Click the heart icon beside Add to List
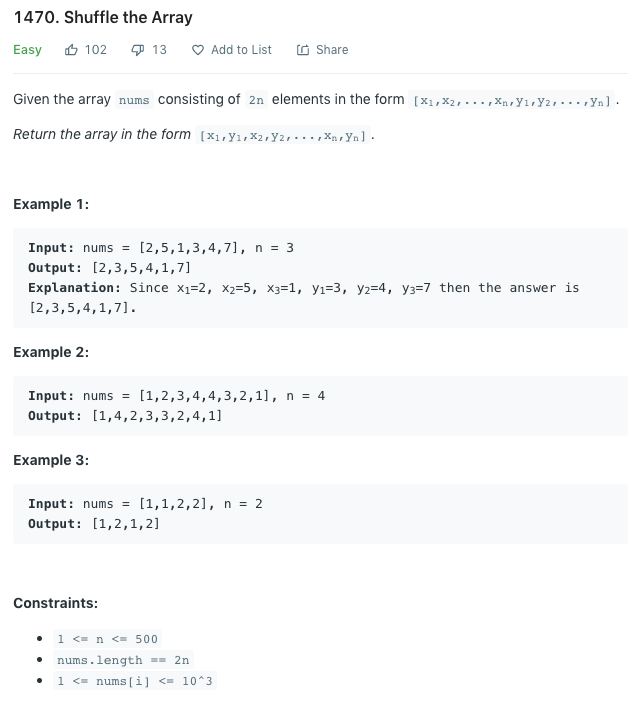This screenshot has height=715, width=642. 197,50
